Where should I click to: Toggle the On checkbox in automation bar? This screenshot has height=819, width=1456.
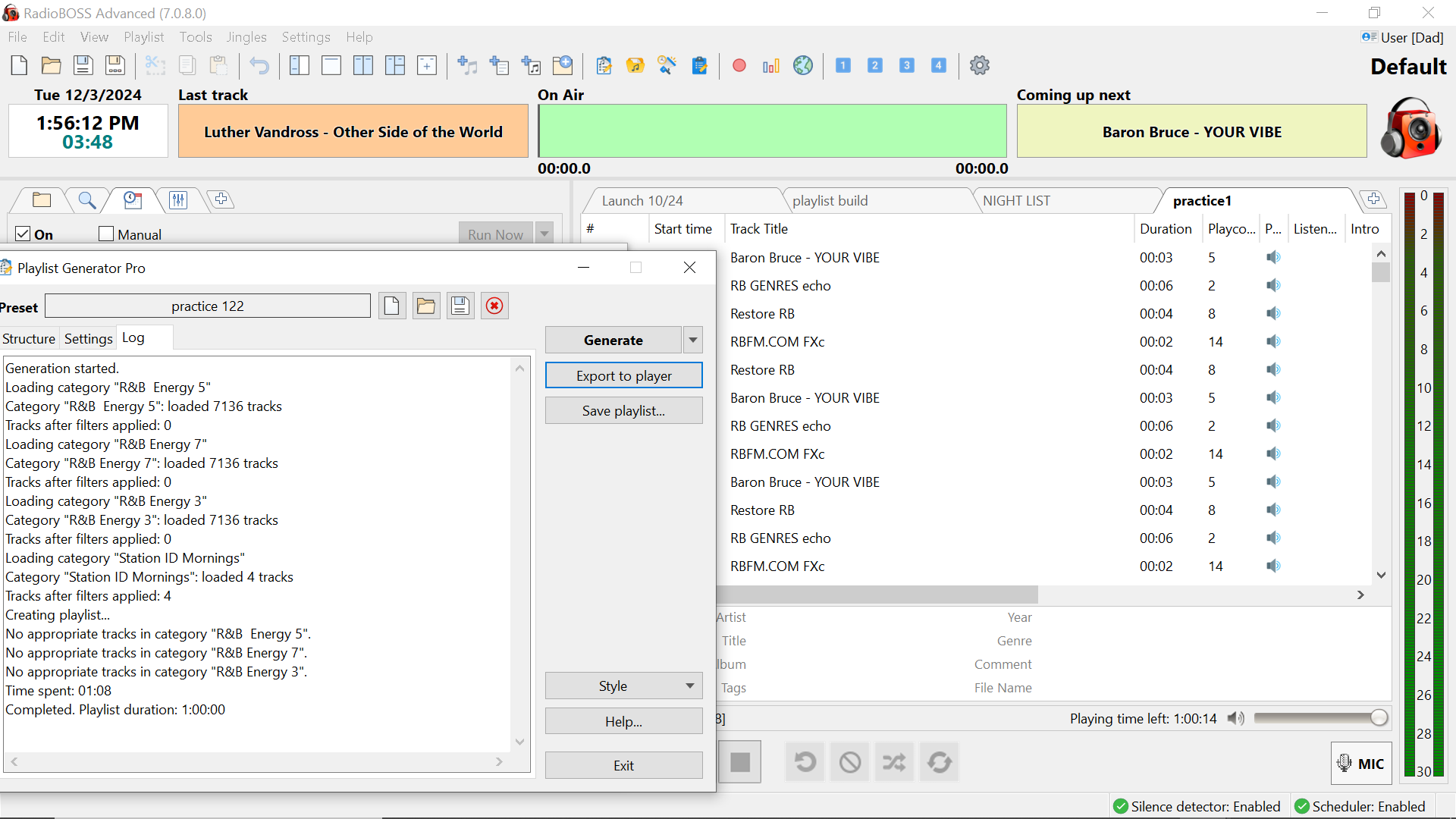22,233
